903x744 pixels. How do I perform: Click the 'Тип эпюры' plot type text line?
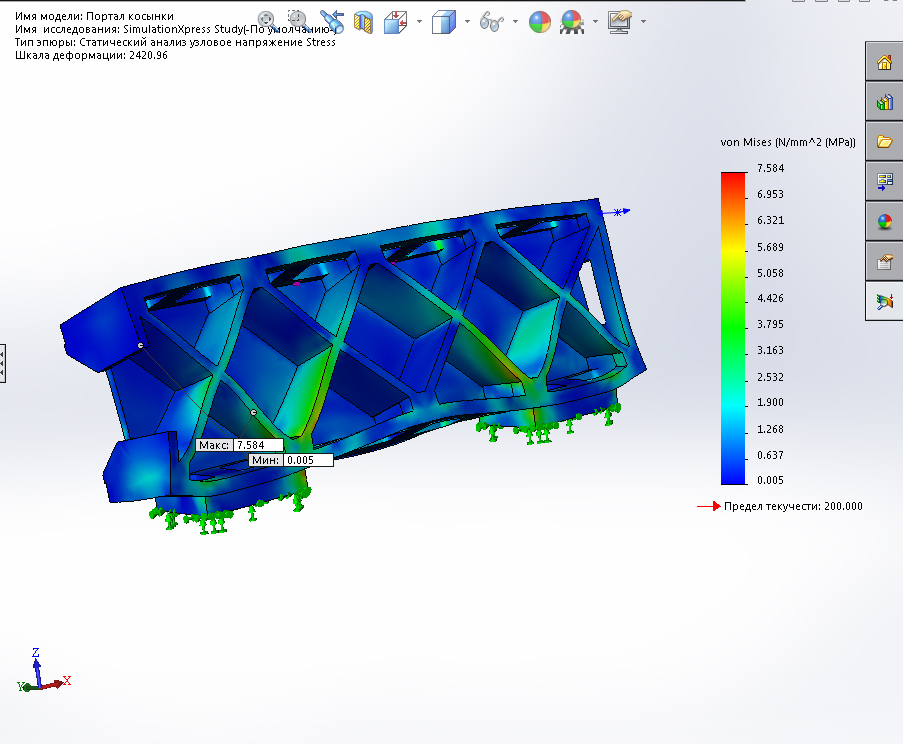point(176,42)
